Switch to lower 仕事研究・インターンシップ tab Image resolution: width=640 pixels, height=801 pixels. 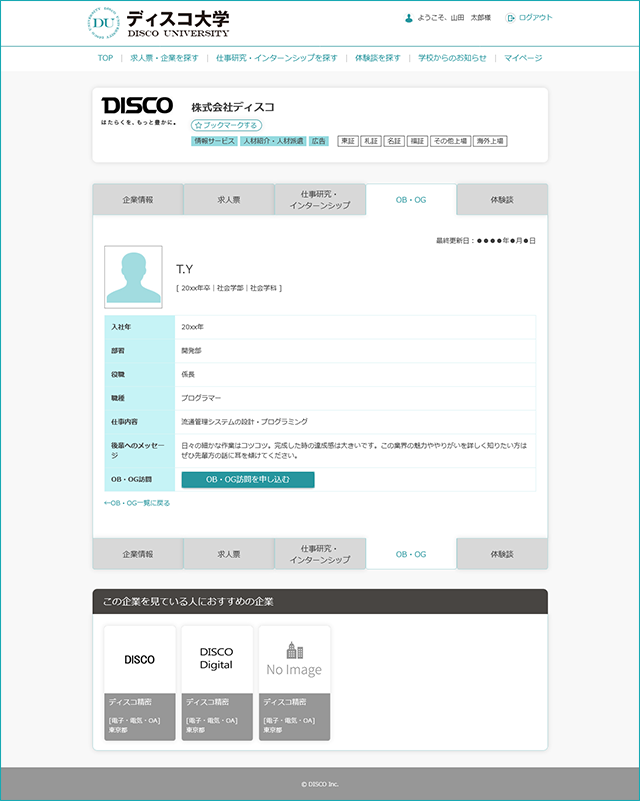pos(320,554)
